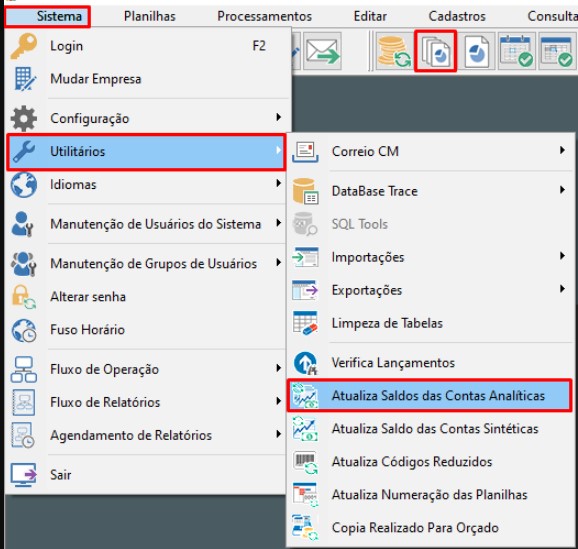
Task: Click the envelope send toolbar icon
Action: pos(322,51)
